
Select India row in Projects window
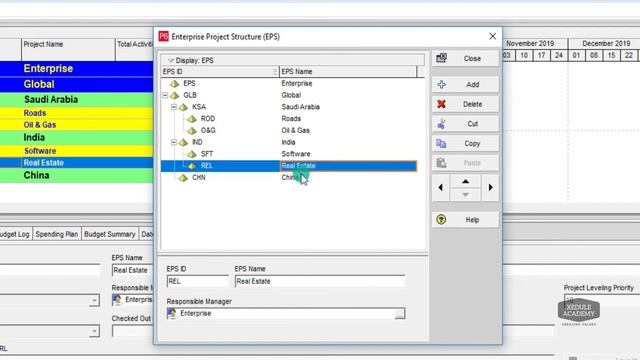(x=76, y=138)
